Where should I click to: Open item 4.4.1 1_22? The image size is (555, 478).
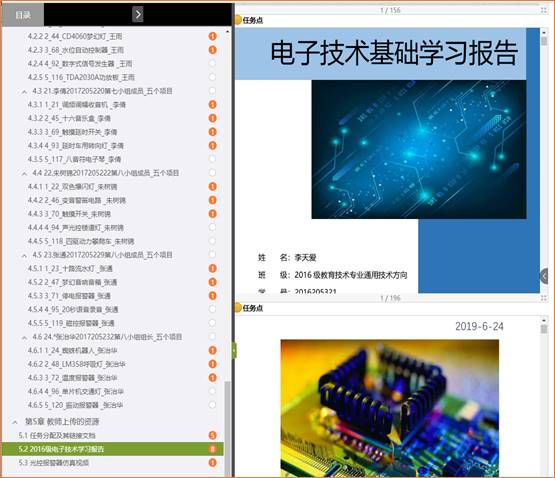pyautogui.click(x=72, y=186)
